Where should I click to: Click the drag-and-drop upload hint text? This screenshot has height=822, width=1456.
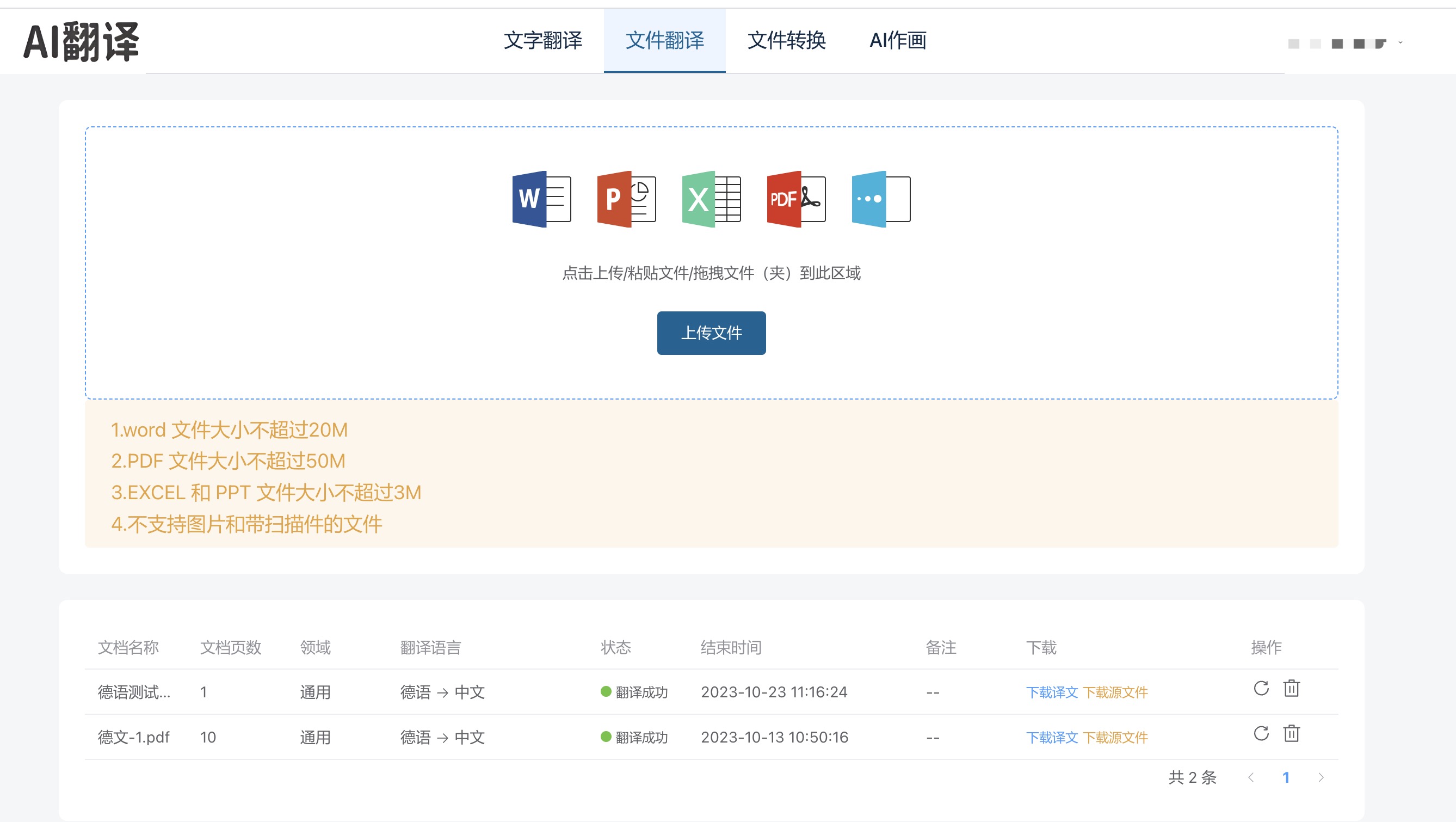711,274
